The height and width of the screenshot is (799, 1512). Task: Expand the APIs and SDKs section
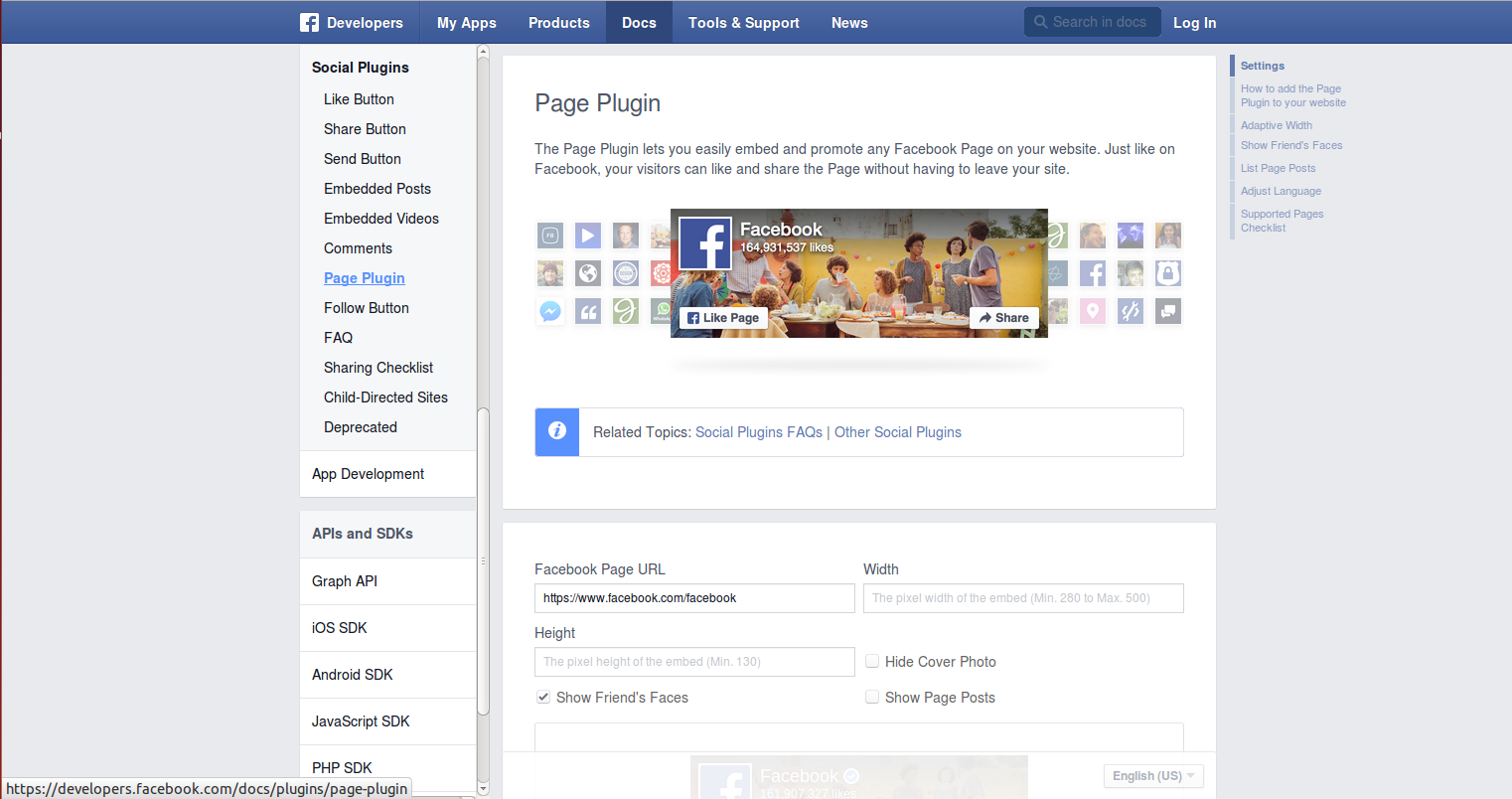click(387, 534)
